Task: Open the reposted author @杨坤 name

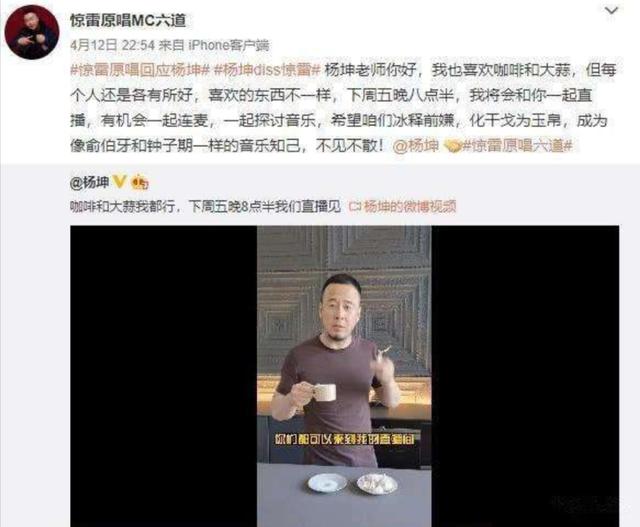Action: click(89, 182)
